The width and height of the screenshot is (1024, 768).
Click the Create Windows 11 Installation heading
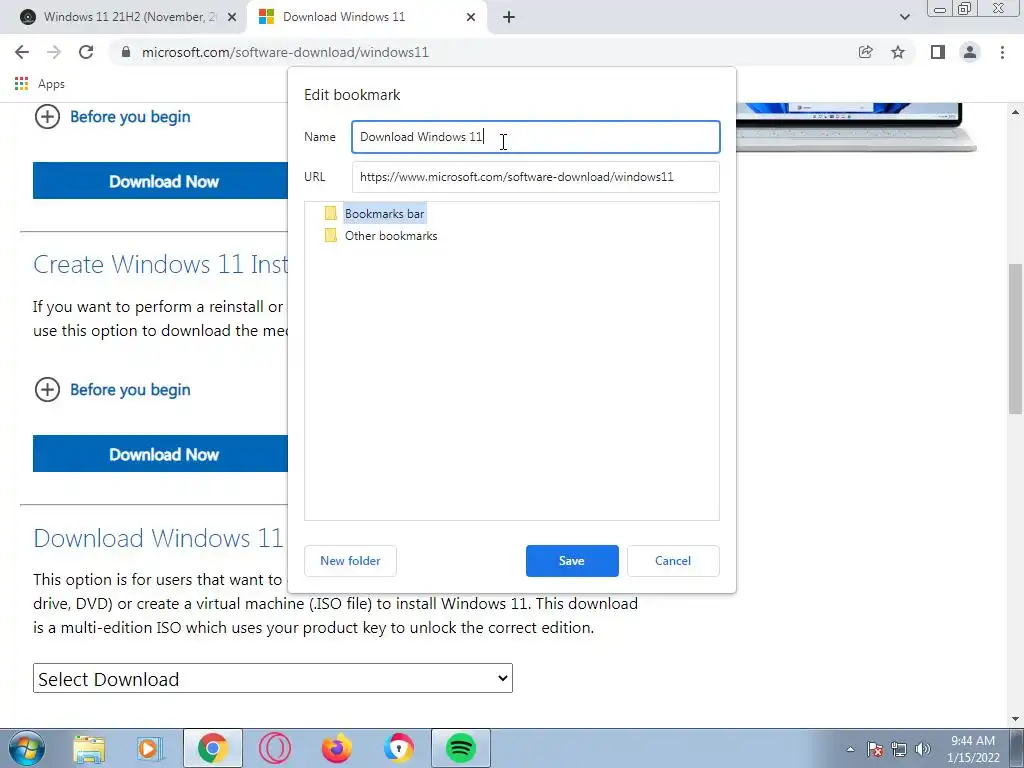tap(161, 264)
